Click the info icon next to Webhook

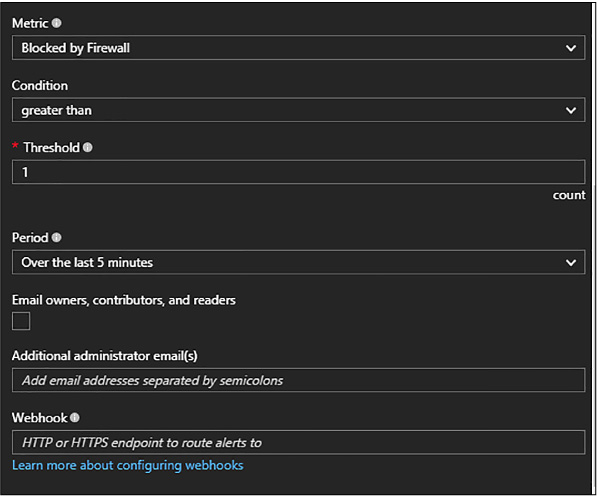click(x=75, y=418)
